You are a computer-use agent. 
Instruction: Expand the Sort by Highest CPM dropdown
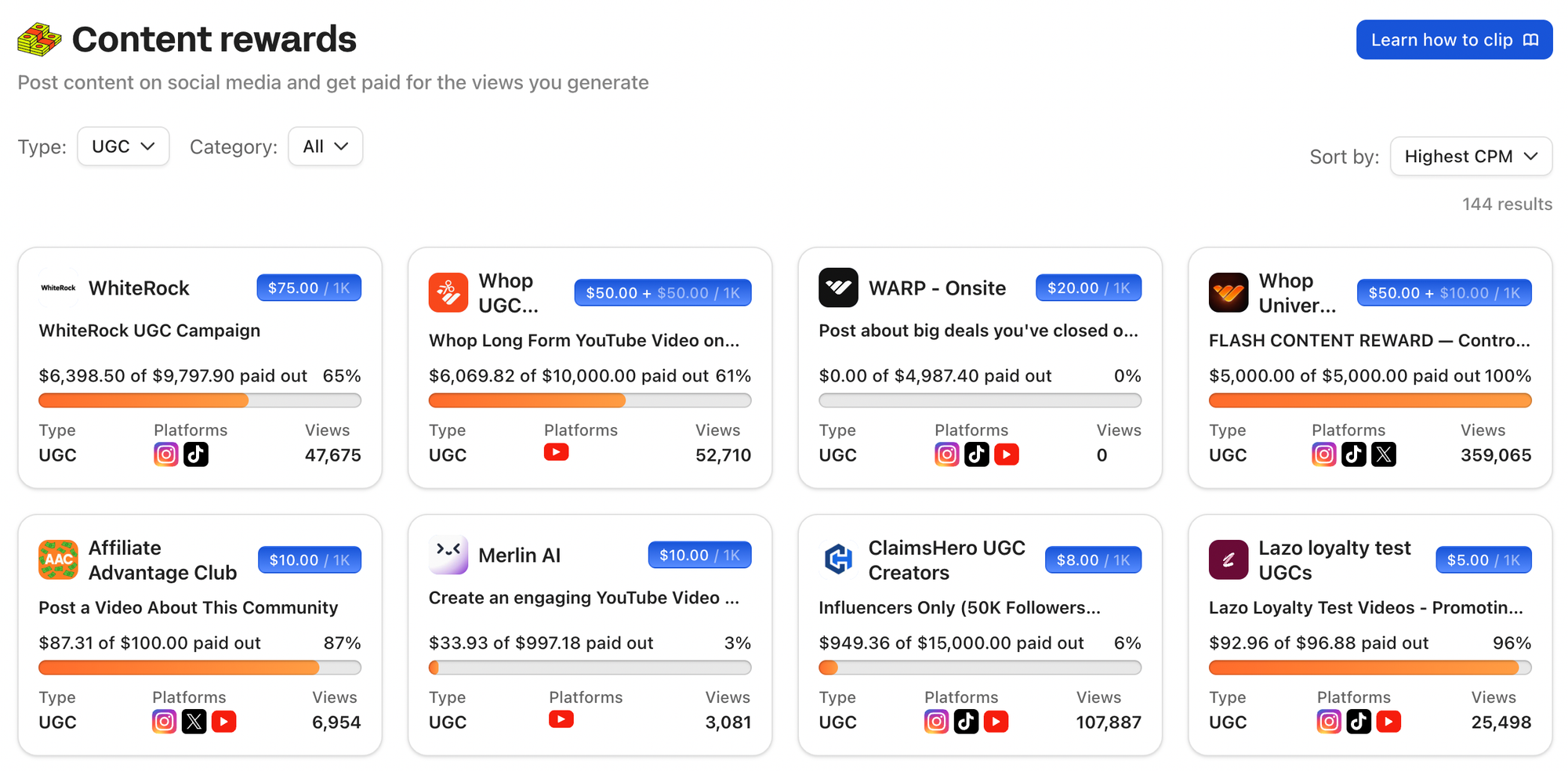click(x=1470, y=157)
